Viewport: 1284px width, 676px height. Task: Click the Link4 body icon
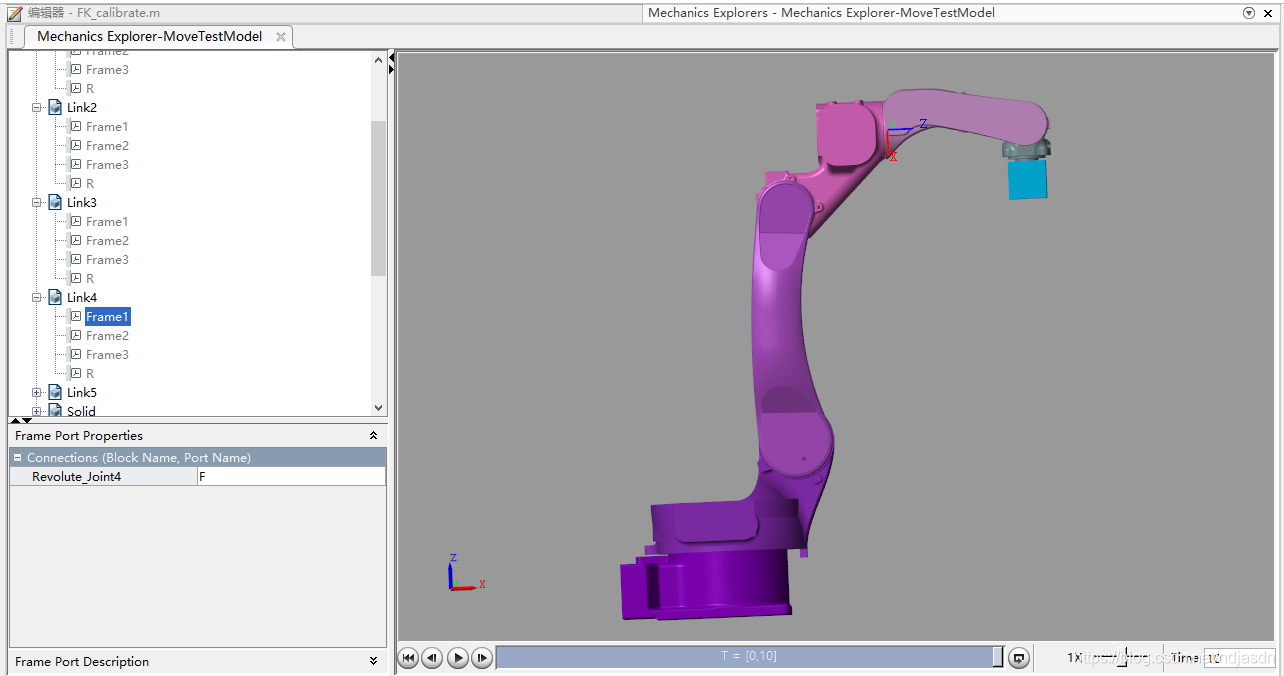[55, 297]
